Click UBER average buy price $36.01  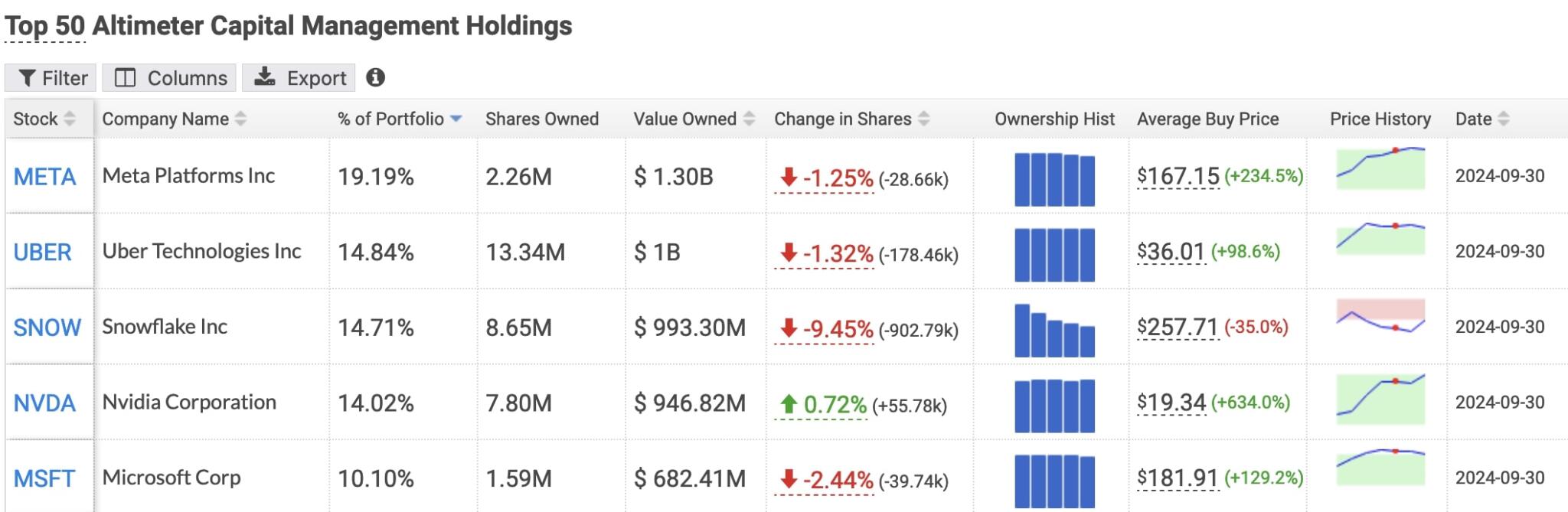pos(1171,251)
